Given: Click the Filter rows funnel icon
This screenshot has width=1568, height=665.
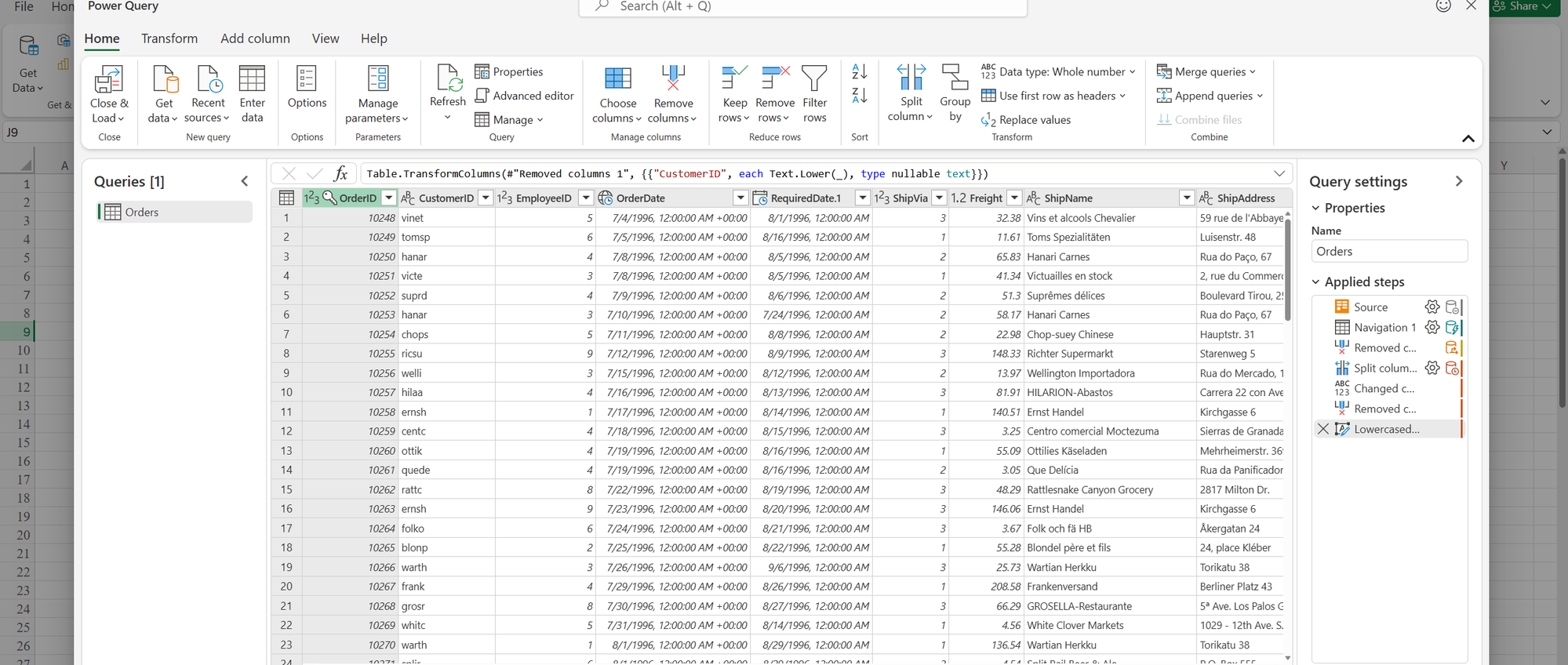Looking at the screenshot, I should pyautogui.click(x=814, y=79).
